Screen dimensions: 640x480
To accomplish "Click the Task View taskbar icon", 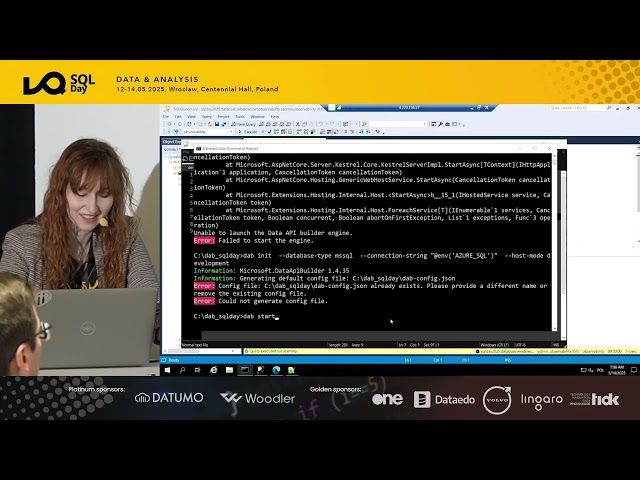I will coord(198,370).
